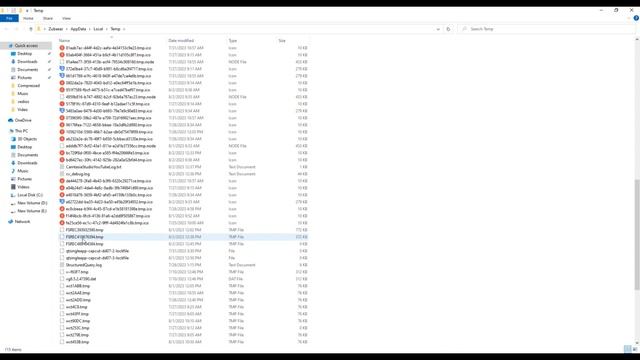
Task: Refresh the Temp folder listing
Action: 448,29
